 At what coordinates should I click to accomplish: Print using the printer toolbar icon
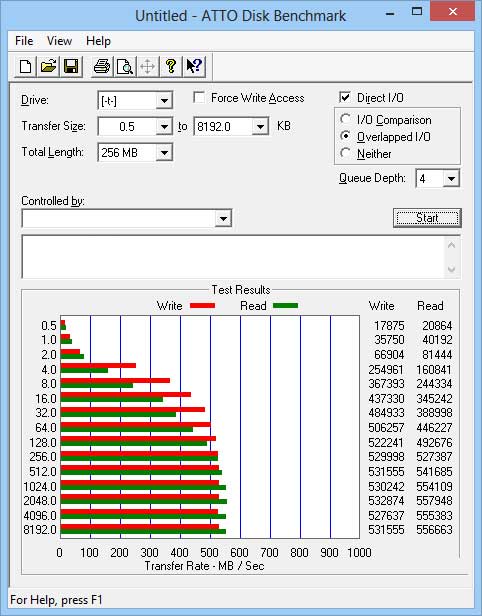click(x=102, y=66)
